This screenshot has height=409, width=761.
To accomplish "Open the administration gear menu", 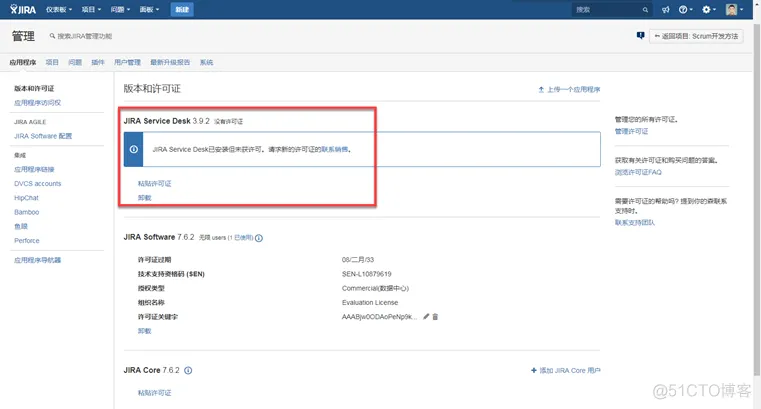I will tap(709, 9).
